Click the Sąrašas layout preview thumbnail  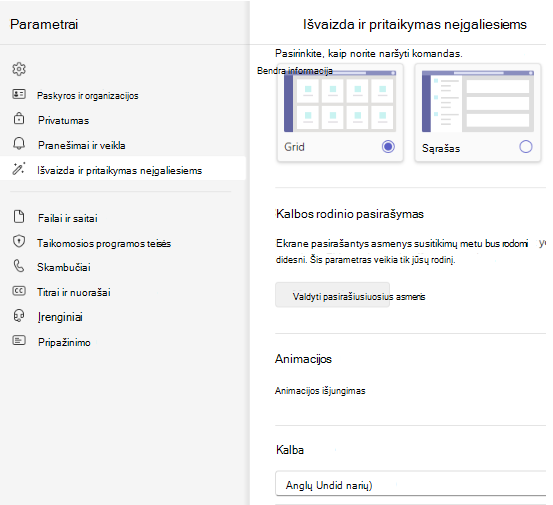478,101
